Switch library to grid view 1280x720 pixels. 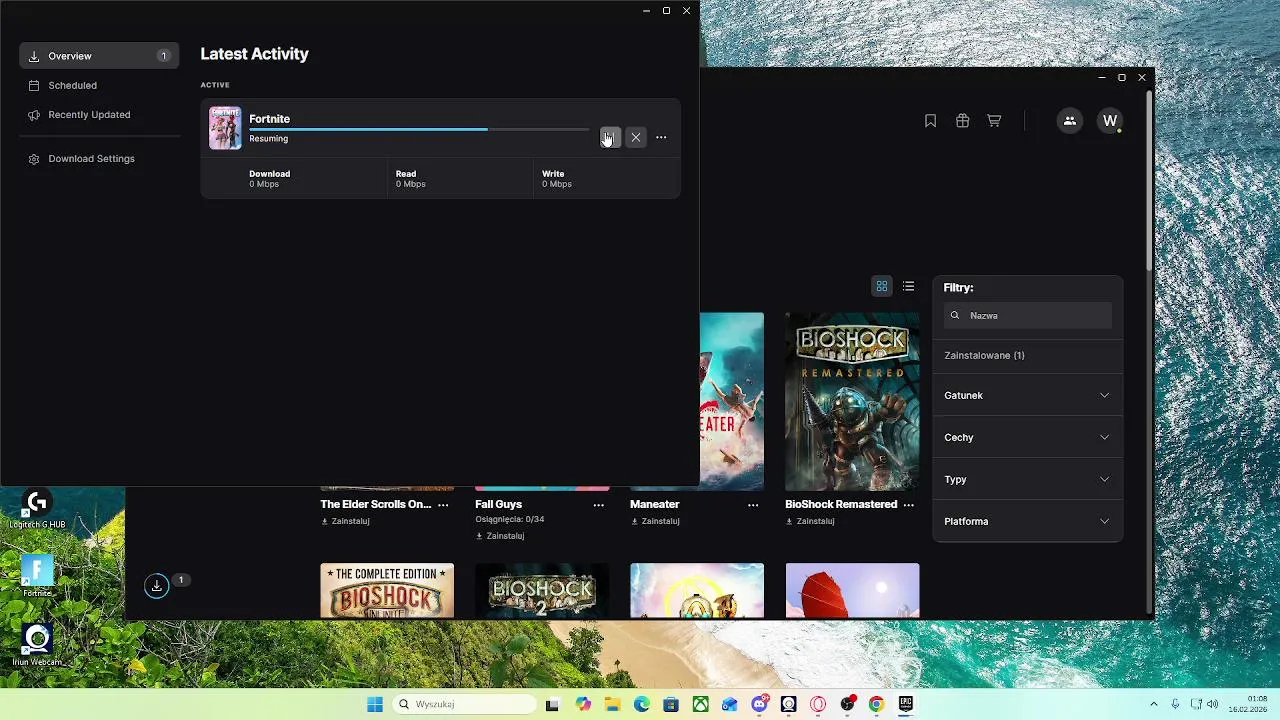(882, 286)
